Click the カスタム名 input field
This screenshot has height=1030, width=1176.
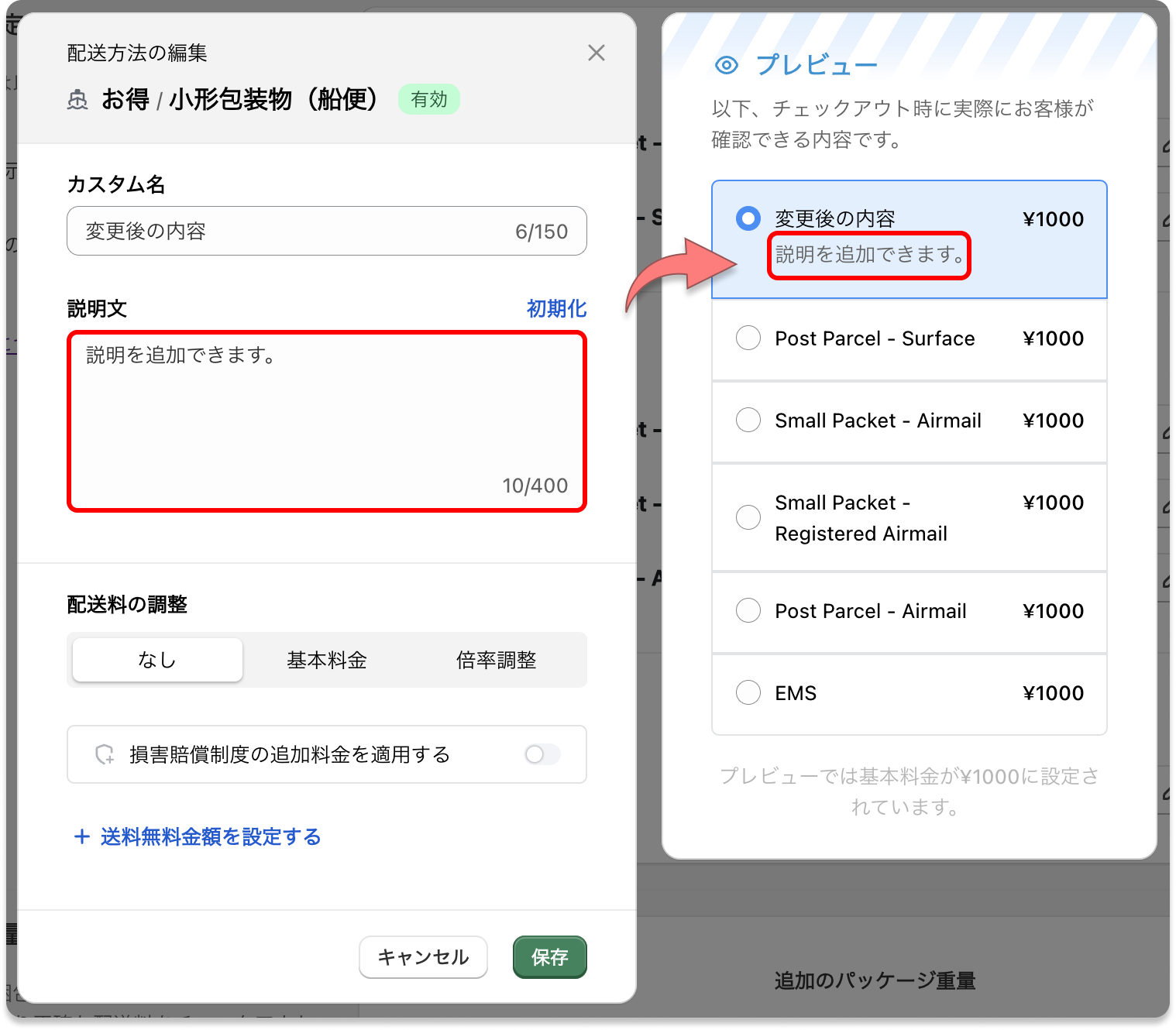click(x=326, y=231)
